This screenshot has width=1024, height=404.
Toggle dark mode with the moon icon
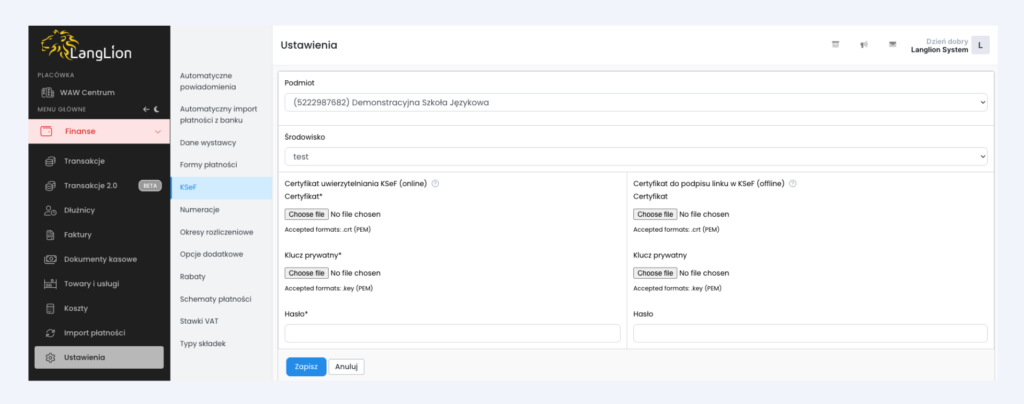[157, 109]
